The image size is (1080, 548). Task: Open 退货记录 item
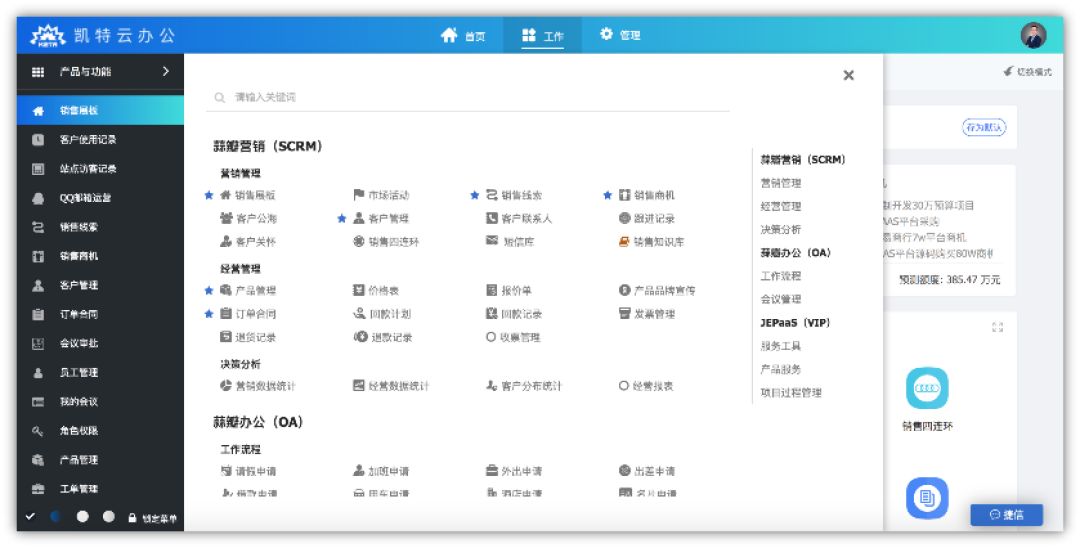pos(248,338)
